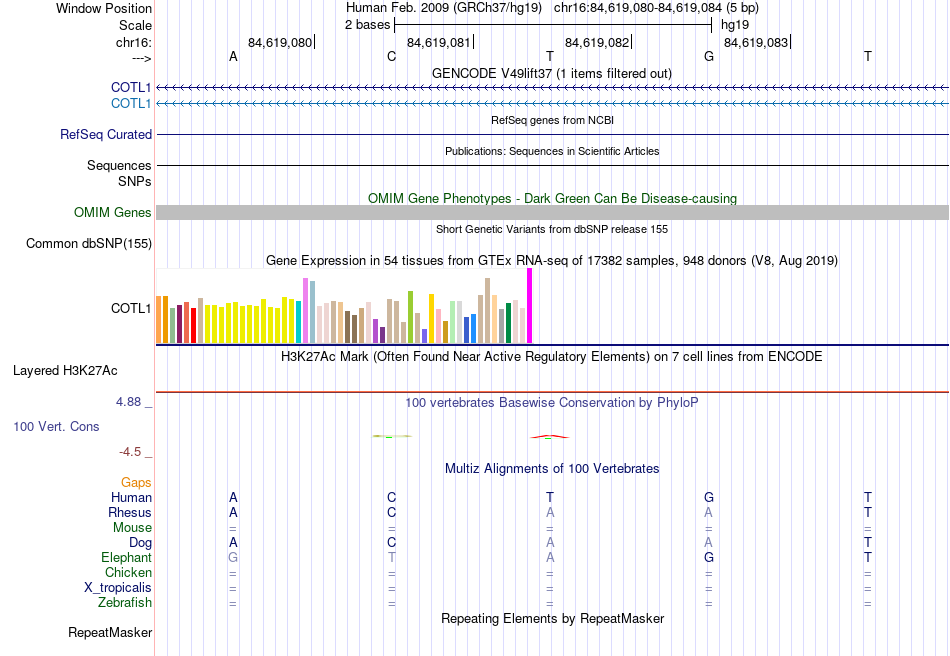Click the Scale row label
Screen dimensions: 950x656
coord(135,25)
